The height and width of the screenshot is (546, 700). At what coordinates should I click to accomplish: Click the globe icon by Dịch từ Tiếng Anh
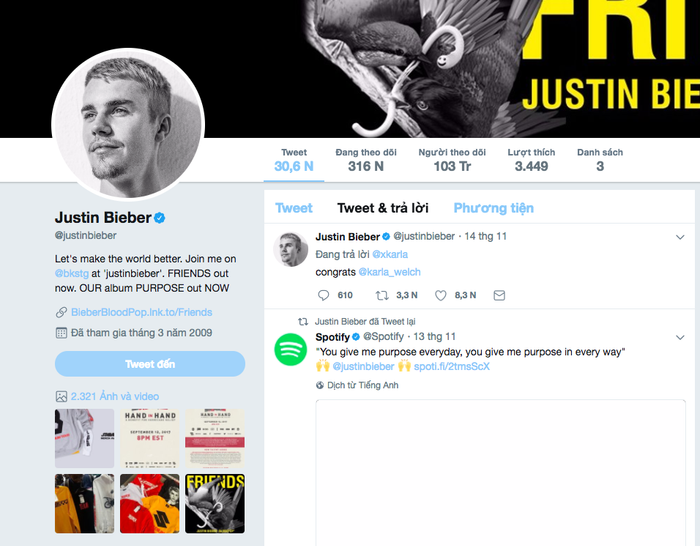click(320, 385)
